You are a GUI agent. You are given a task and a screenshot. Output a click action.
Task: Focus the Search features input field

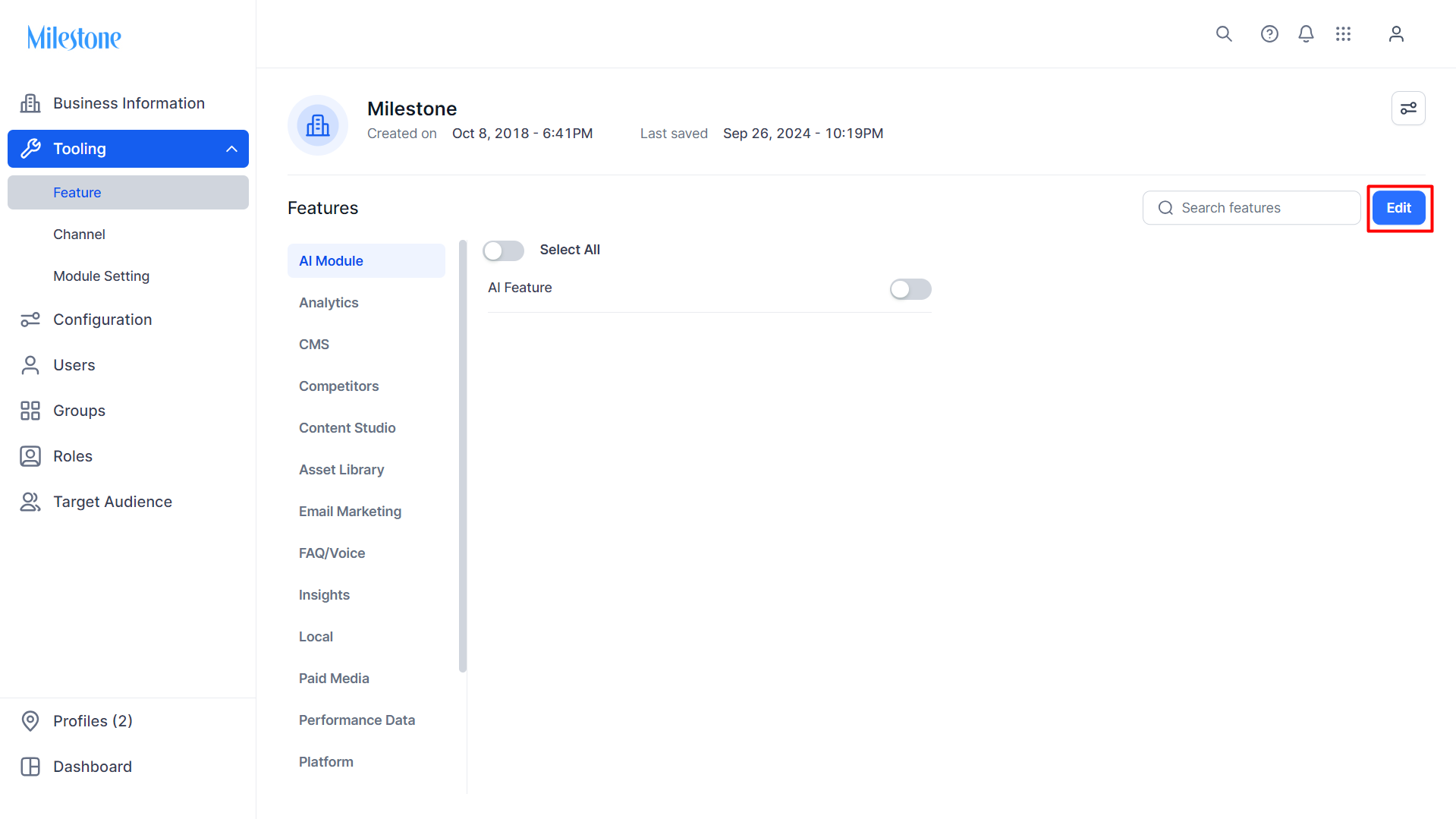point(1251,208)
